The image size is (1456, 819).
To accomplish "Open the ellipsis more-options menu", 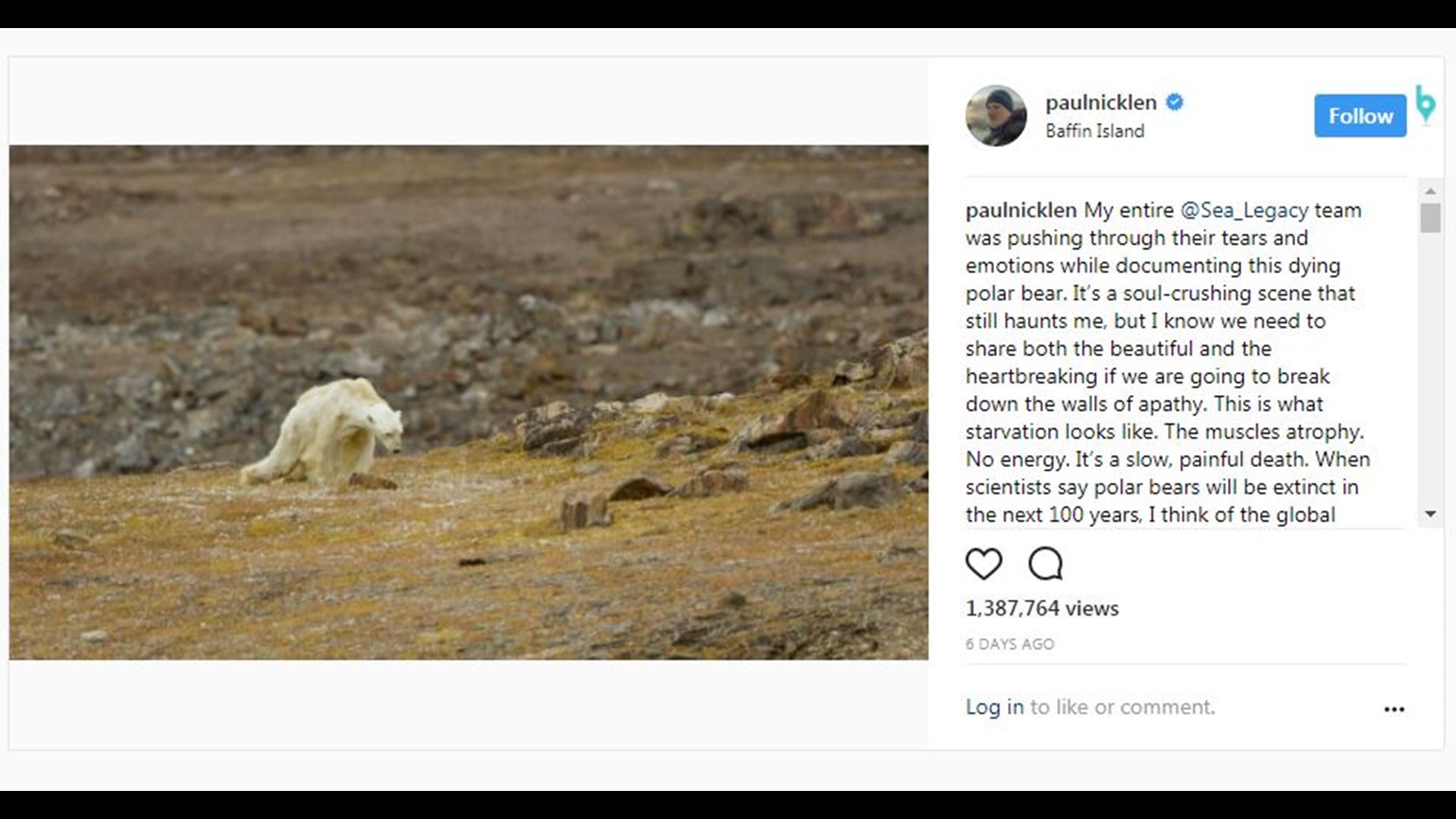I will click(x=1394, y=708).
